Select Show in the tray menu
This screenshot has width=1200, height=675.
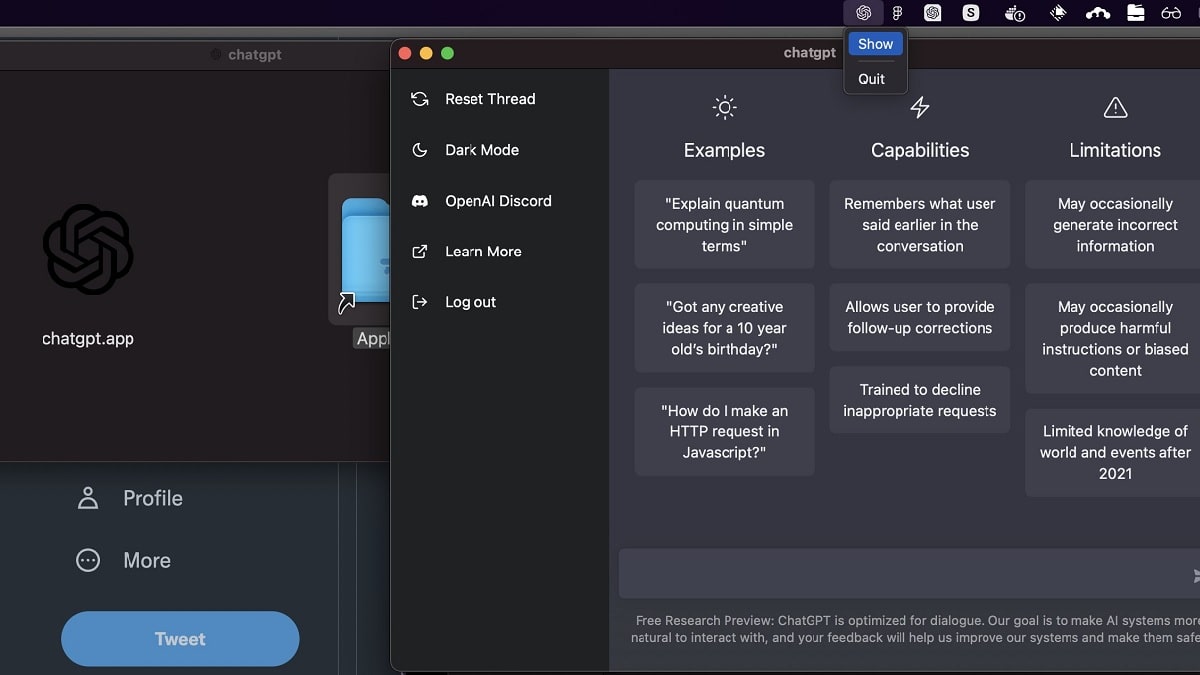click(876, 44)
